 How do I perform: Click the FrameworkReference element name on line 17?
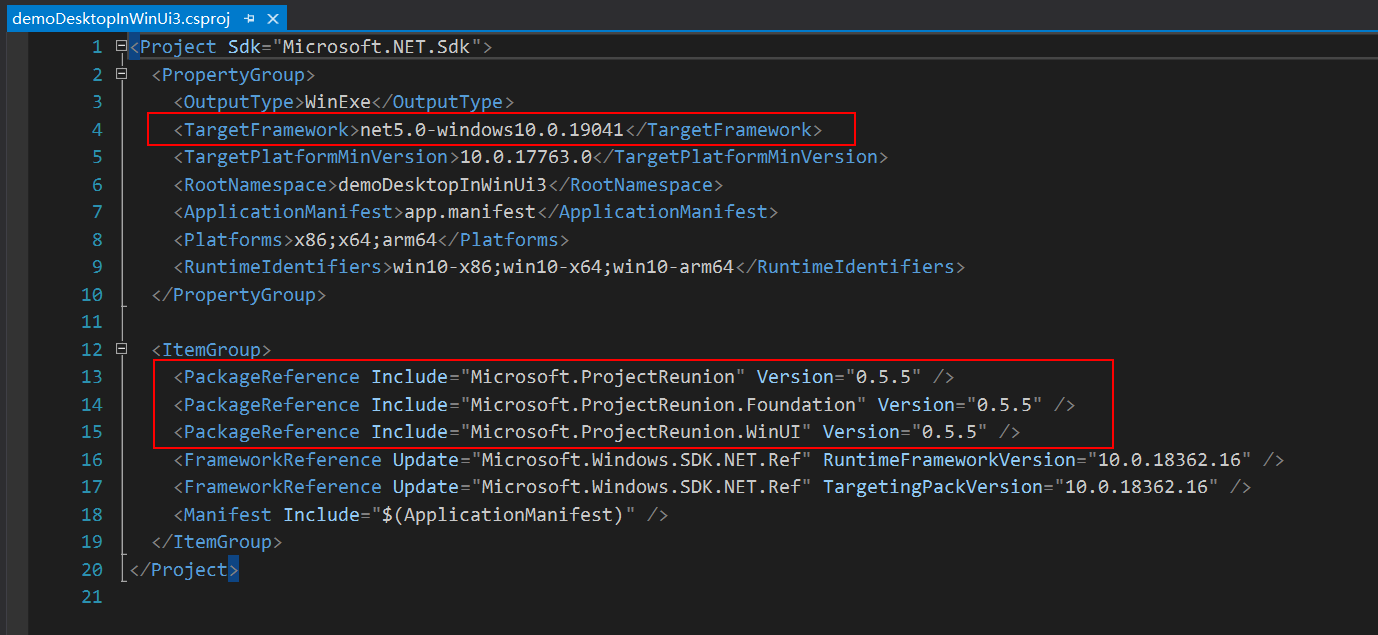[x=283, y=487]
